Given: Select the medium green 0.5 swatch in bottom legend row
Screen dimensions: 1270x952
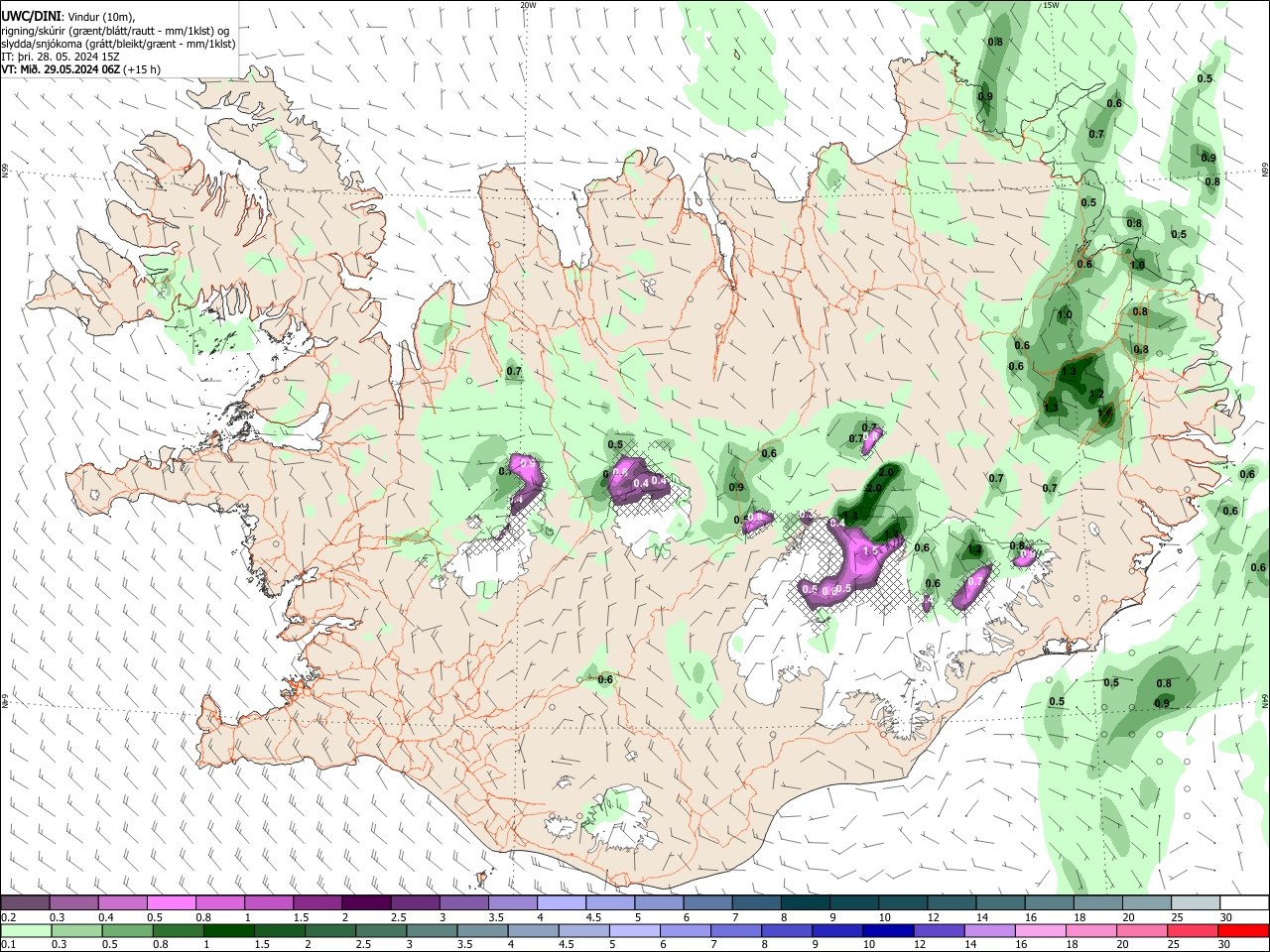Looking at the screenshot, I should tap(127, 930).
